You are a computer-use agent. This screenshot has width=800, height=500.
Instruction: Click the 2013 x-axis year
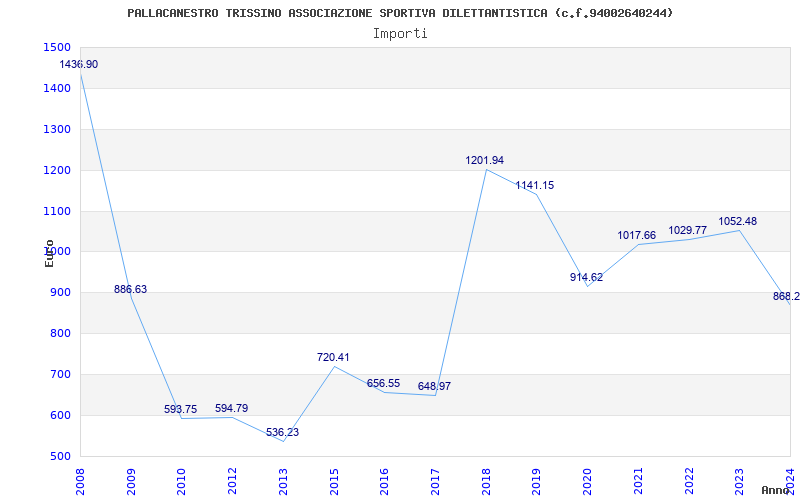pos(283,481)
